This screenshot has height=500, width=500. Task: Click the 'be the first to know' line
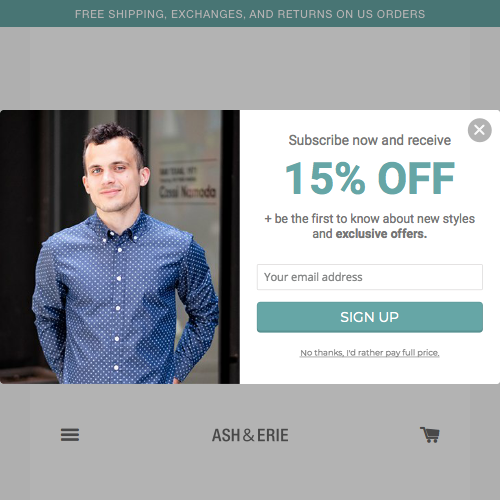tap(370, 219)
